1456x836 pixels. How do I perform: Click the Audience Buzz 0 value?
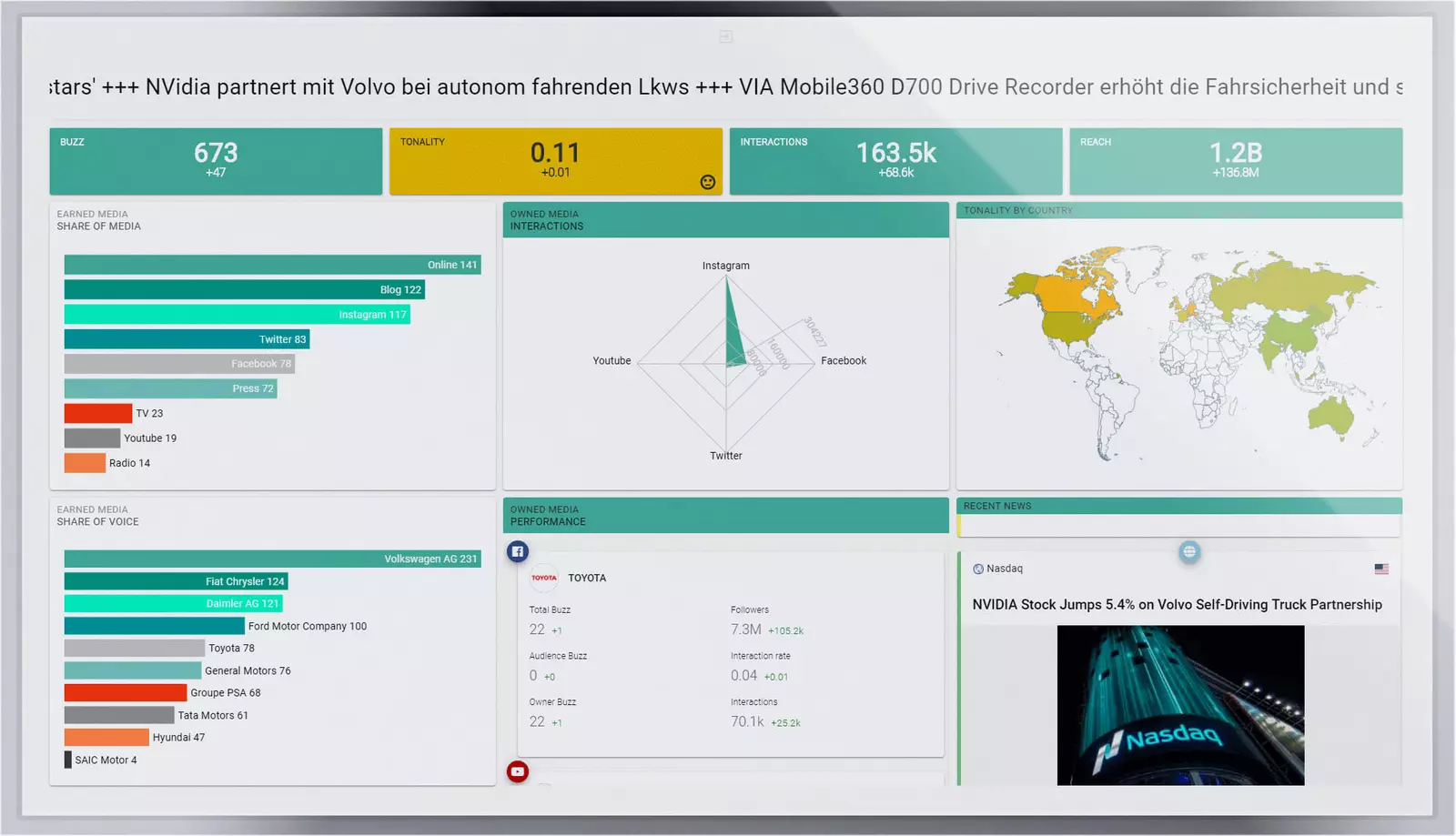point(533,675)
